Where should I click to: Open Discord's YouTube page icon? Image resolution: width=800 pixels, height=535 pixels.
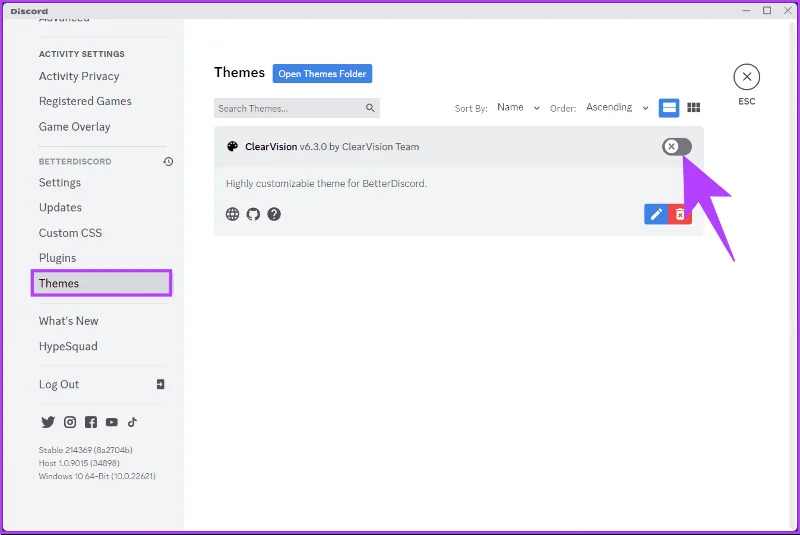[x=112, y=422]
